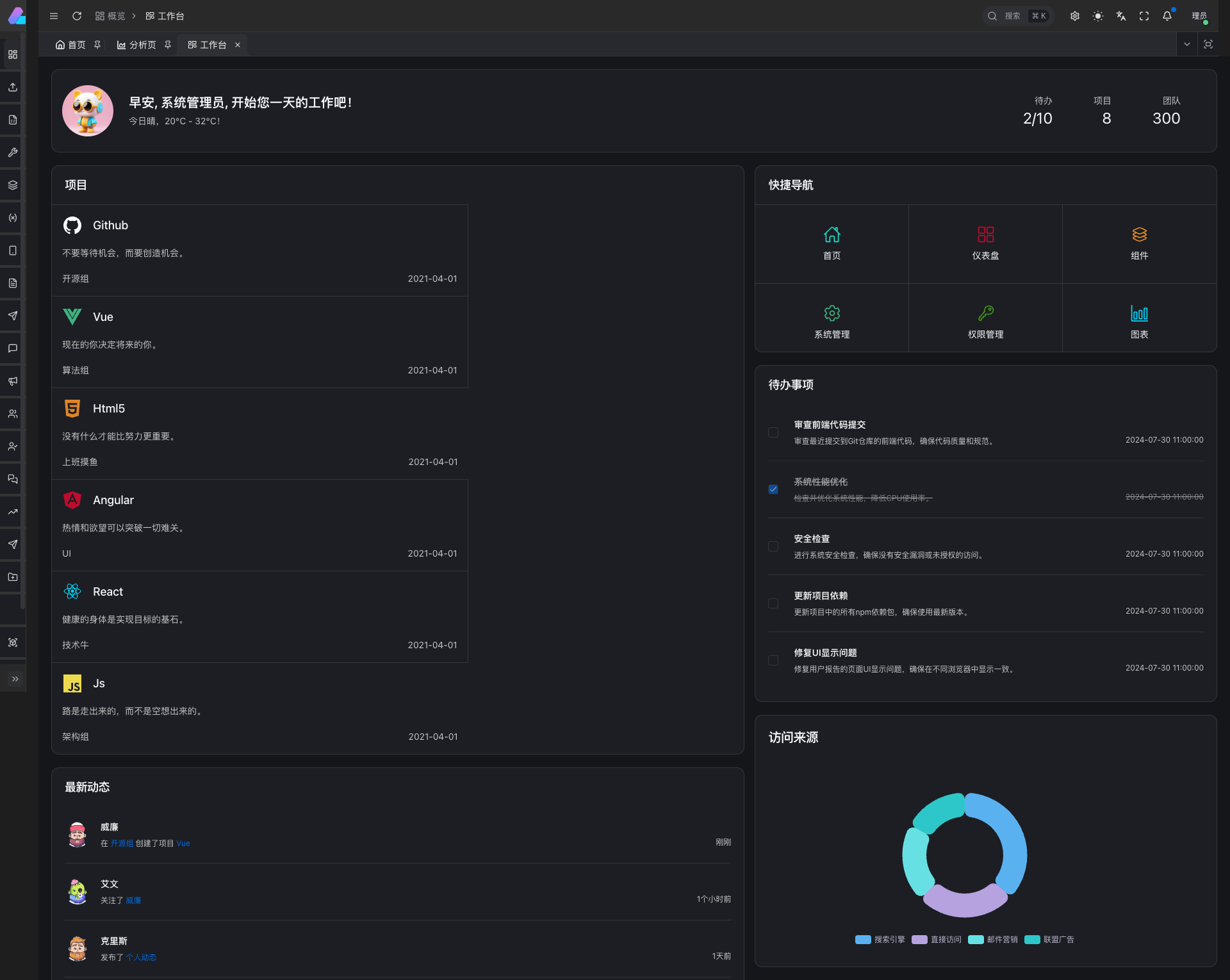The image size is (1230, 980).
Task: Check the 安全检查 todo checkbox
Action: click(x=773, y=546)
